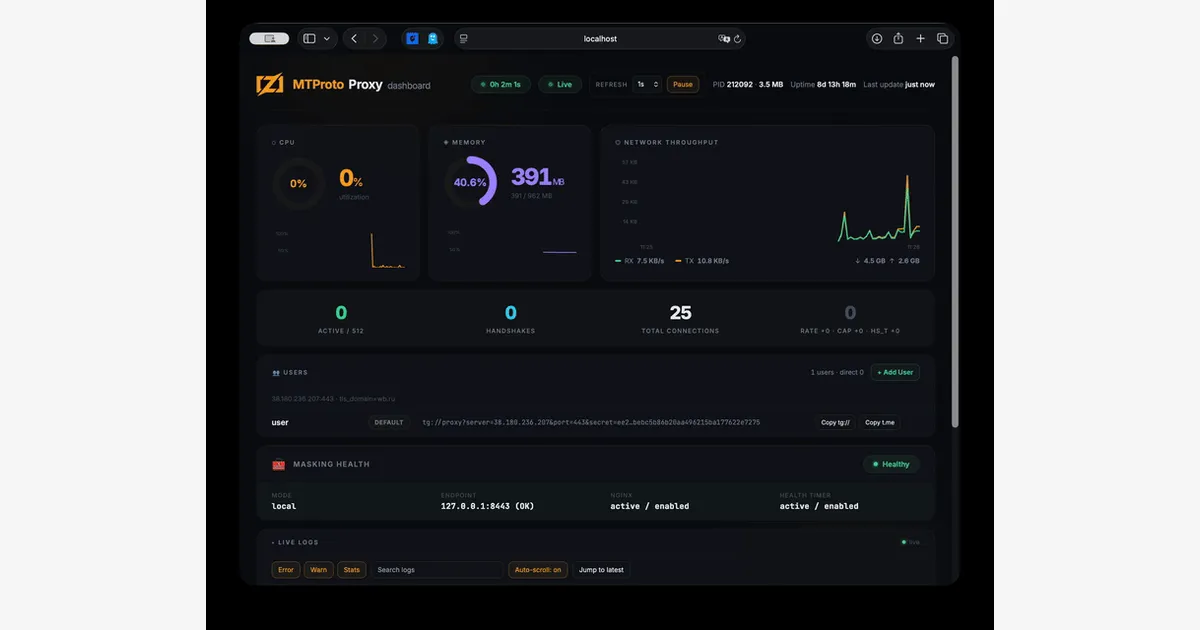Click the network throughput chart

coord(770,203)
